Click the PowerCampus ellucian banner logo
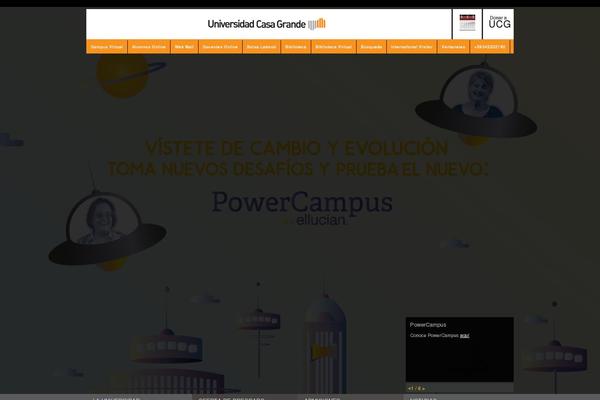The height and width of the screenshot is (400, 600). tap(302, 208)
